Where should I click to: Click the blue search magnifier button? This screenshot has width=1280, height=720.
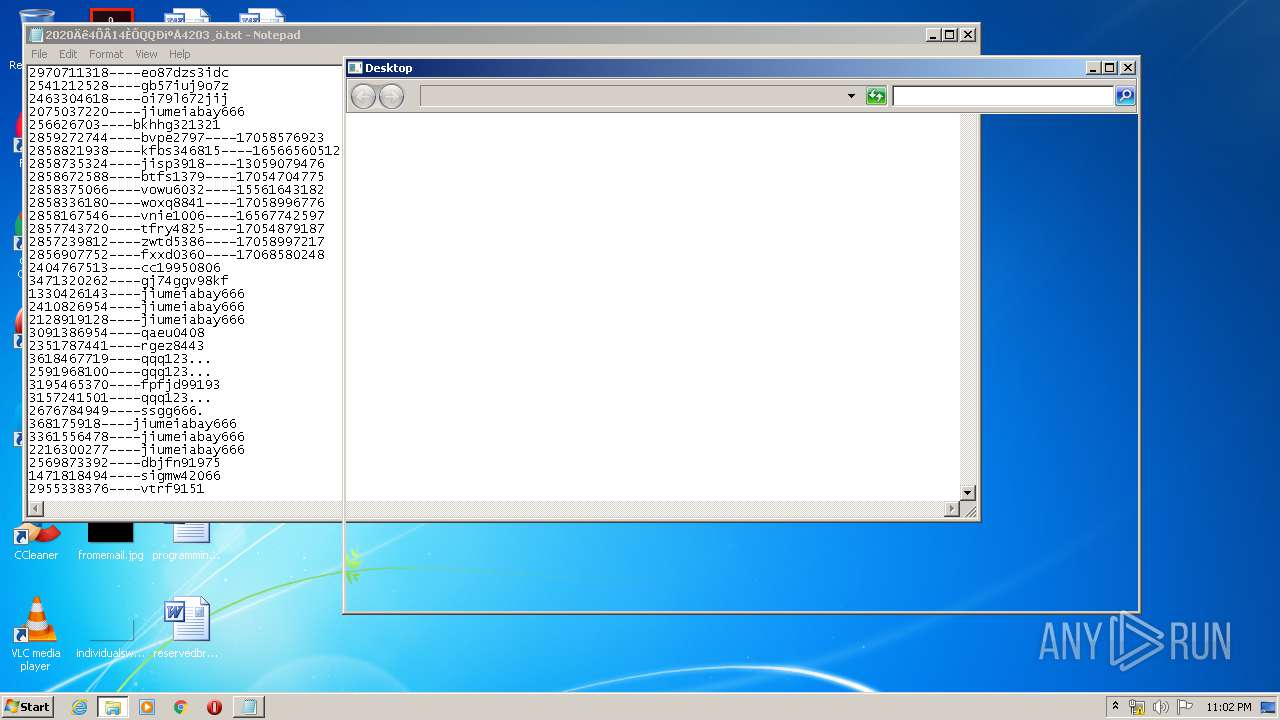click(1125, 96)
